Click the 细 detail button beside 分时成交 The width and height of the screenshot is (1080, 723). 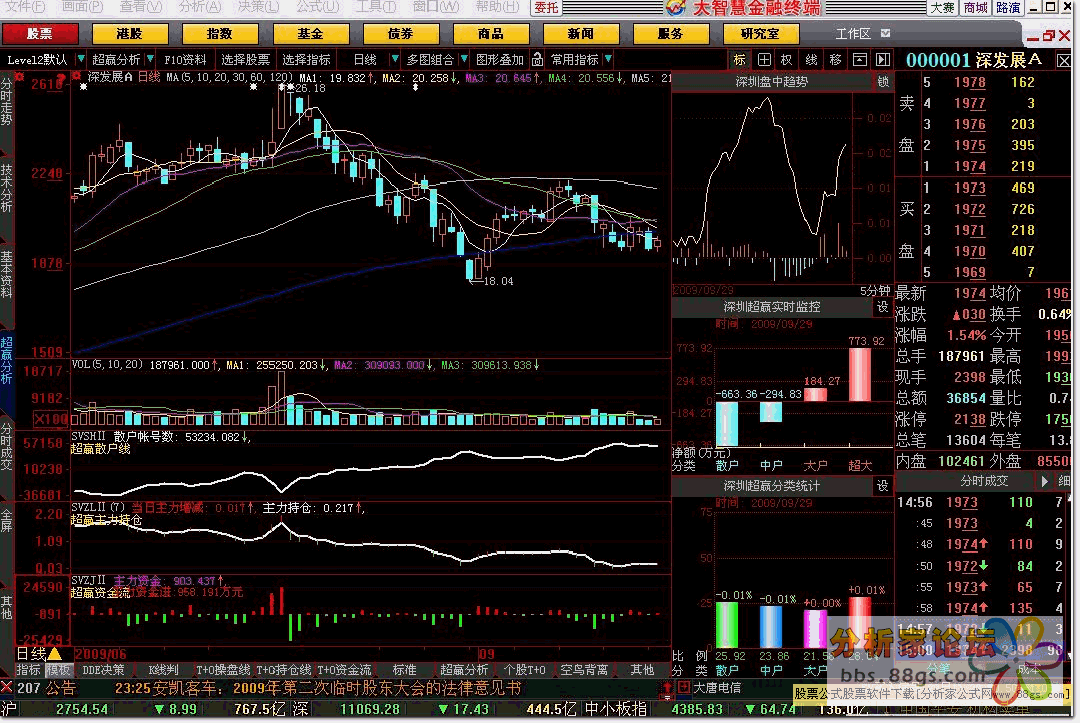click(1064, 481)
